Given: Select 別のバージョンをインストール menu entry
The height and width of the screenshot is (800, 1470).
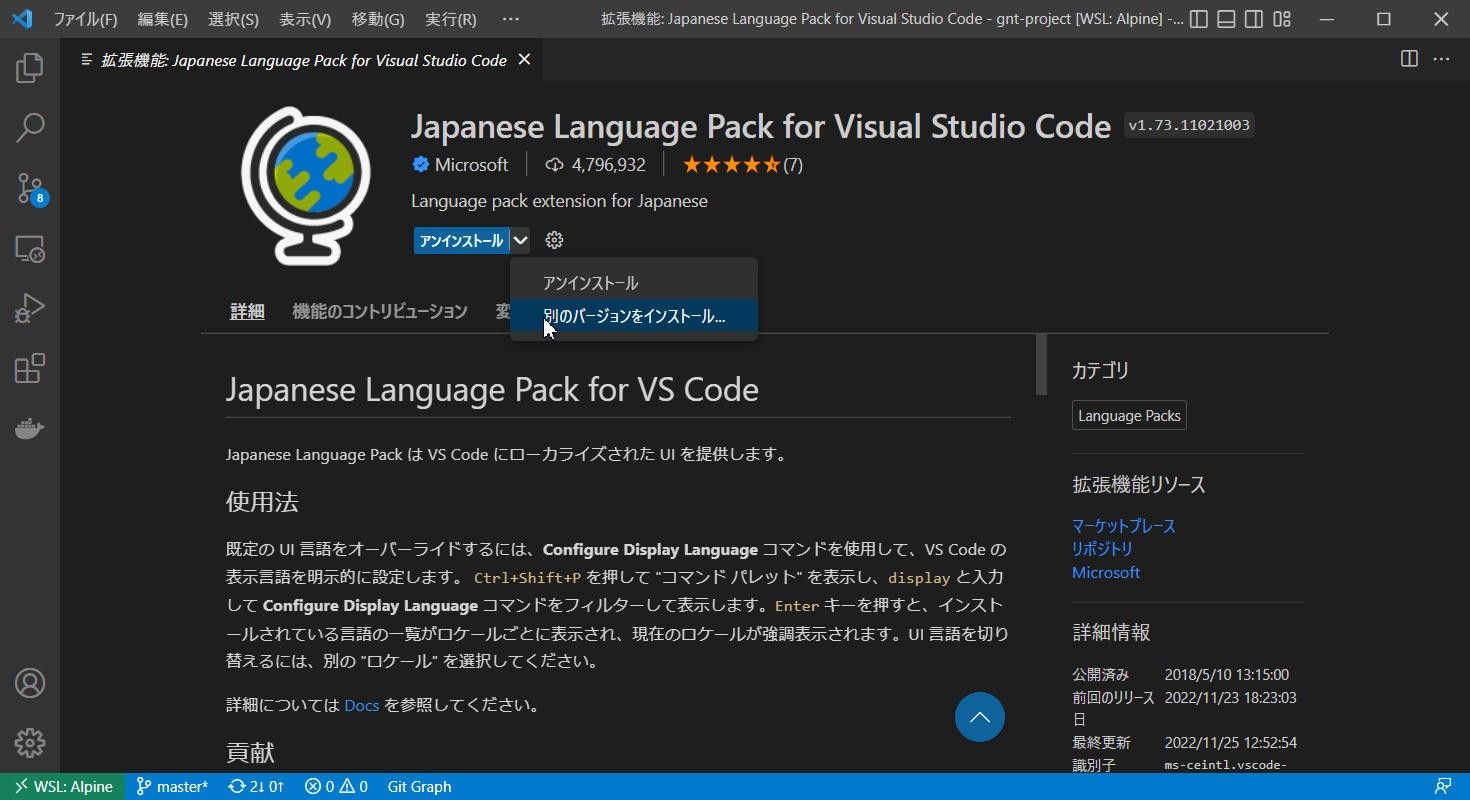Looking at the screenshot, I should click(x=633, y=316).
